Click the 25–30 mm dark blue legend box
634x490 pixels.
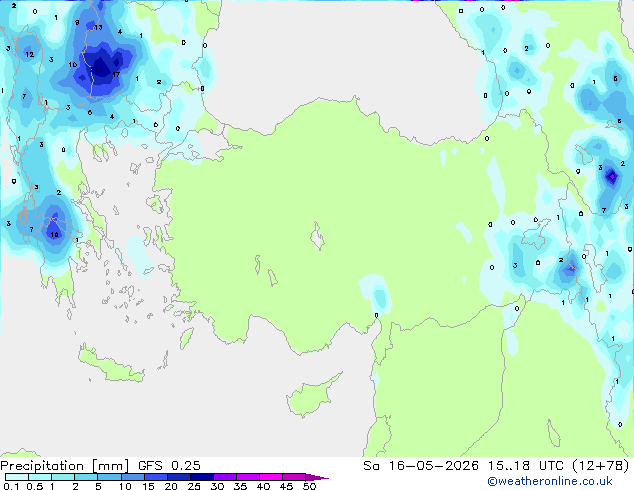[201, 477]
